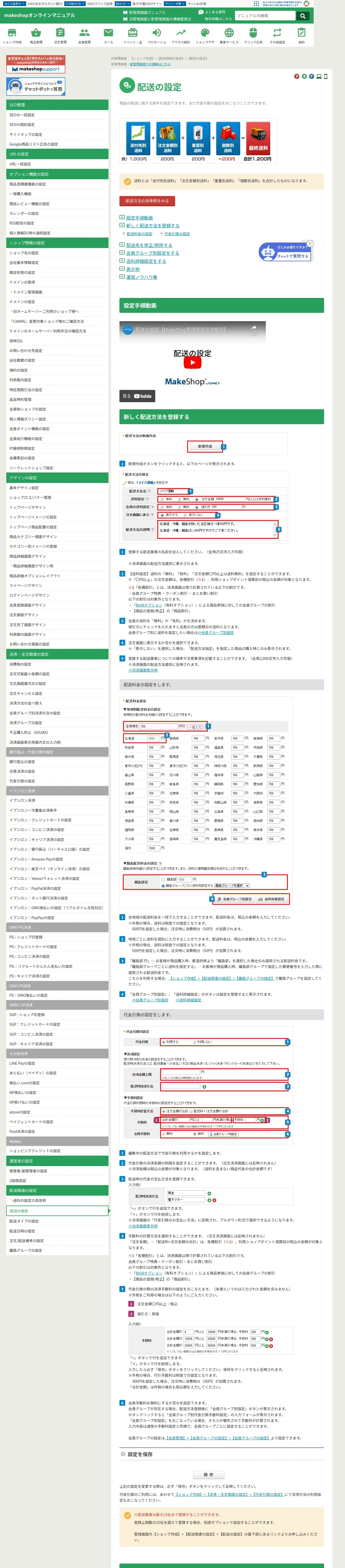The width and height of the screenshot is (345, 1568).
Task: Jump to 代金引換の設定 sub-anchor
Action: (x=177, y=234)
